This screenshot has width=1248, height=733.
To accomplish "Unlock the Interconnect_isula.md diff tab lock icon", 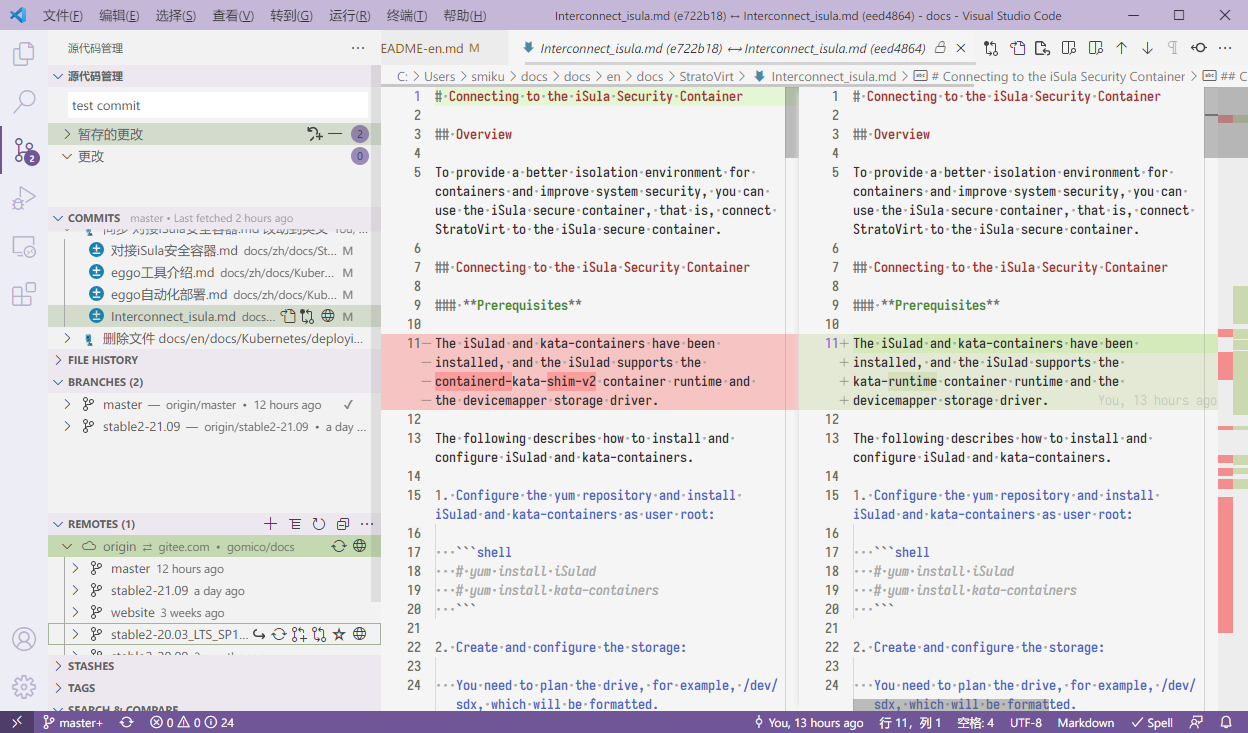I will click(940, 48).
